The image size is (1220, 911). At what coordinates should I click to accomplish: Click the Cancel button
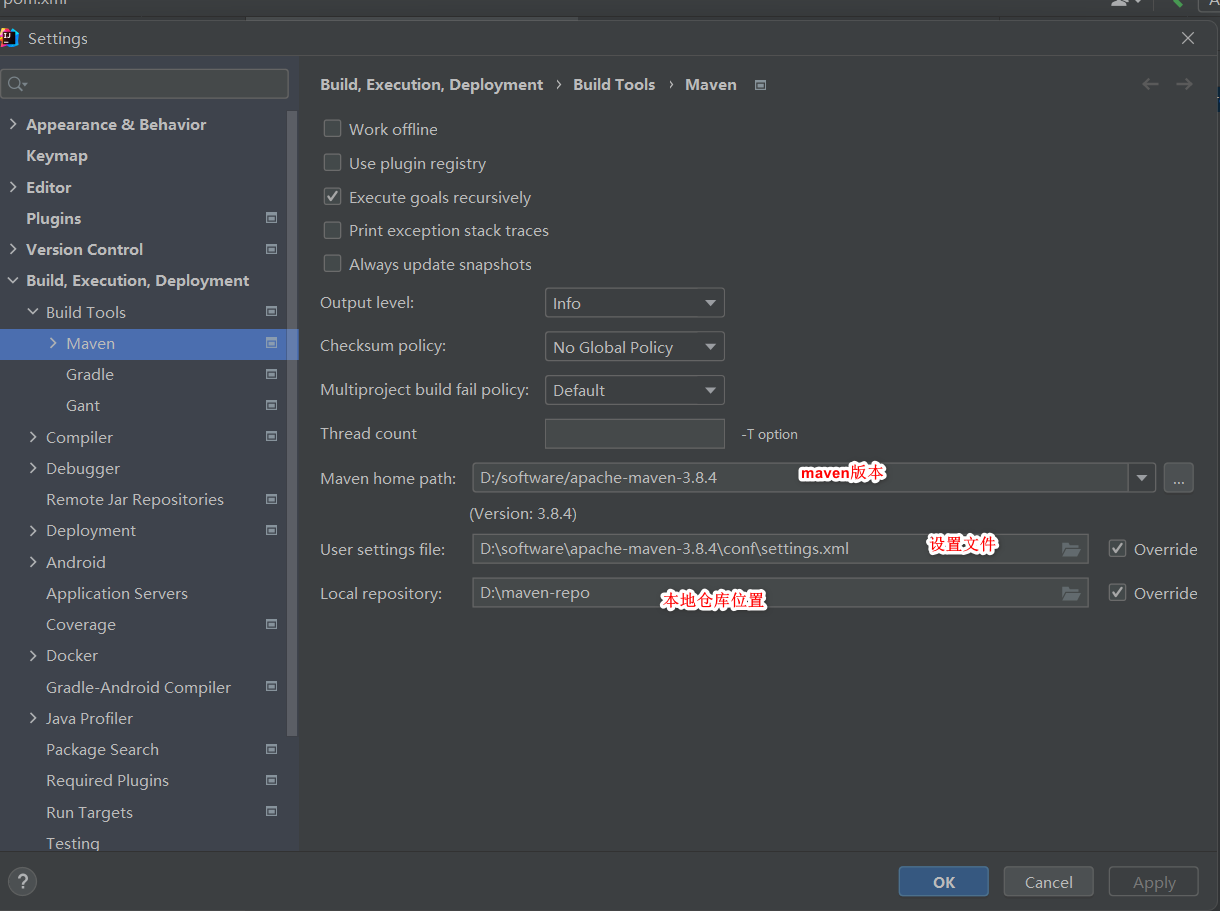[x=1049, y=881]
